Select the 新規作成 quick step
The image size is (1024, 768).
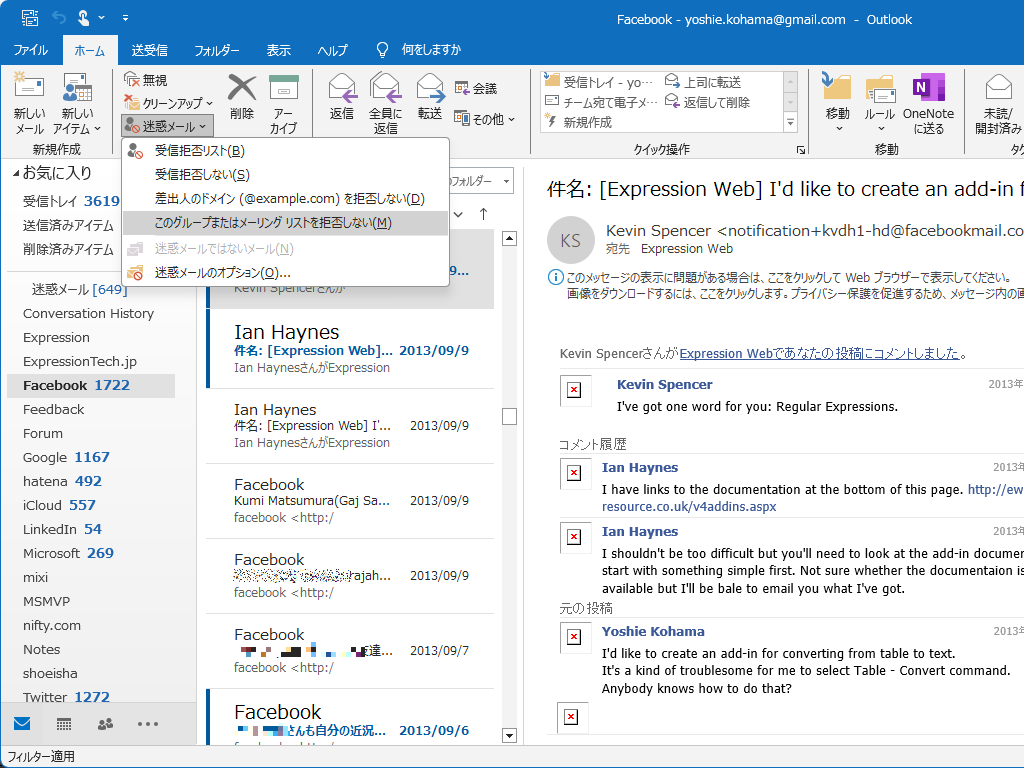pos(579,122)
